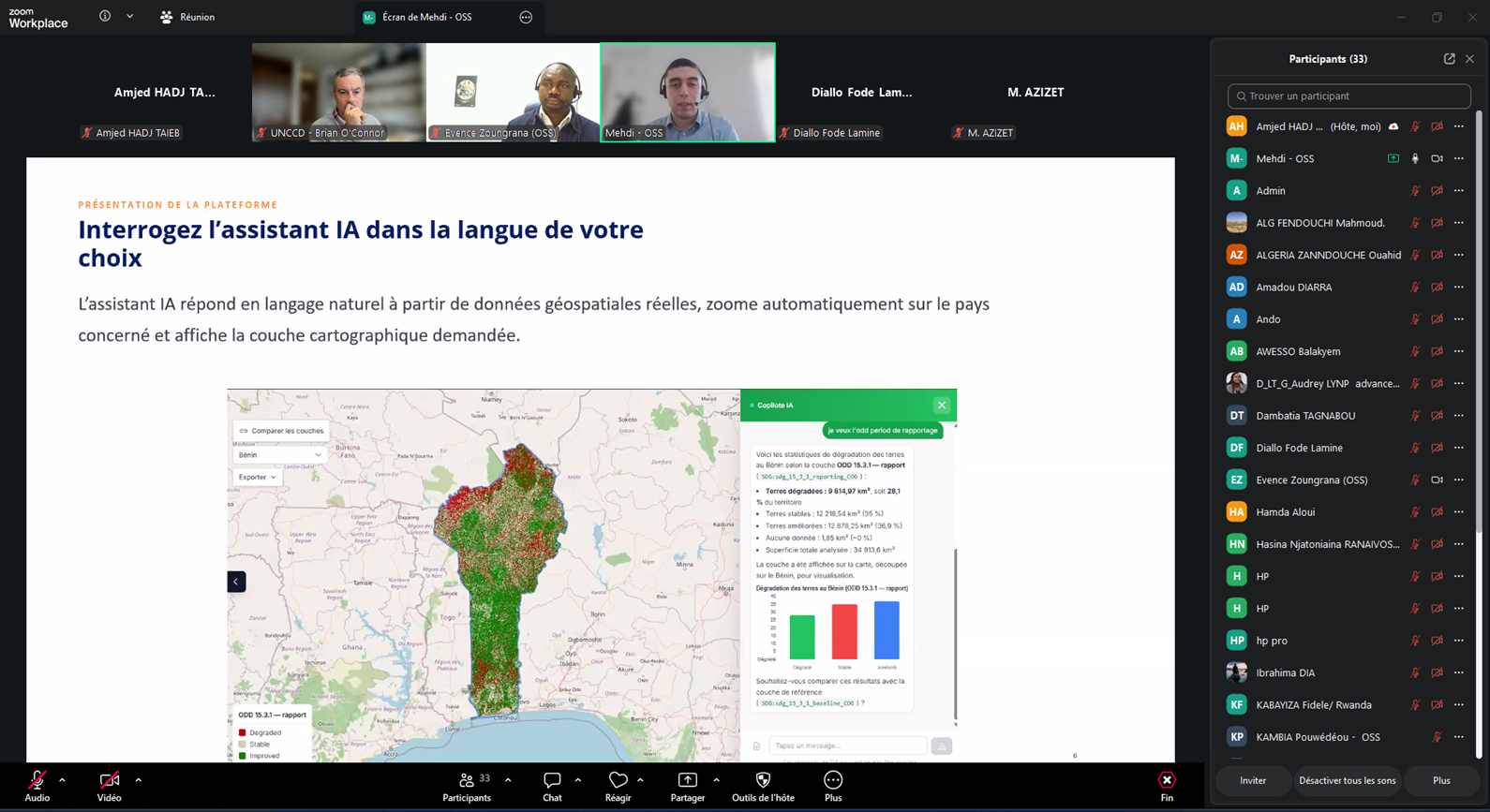This screenshot has width=1490, height=812.
Task: Open more options for Amjed HADJ host row
Action: coord(1459,126)
